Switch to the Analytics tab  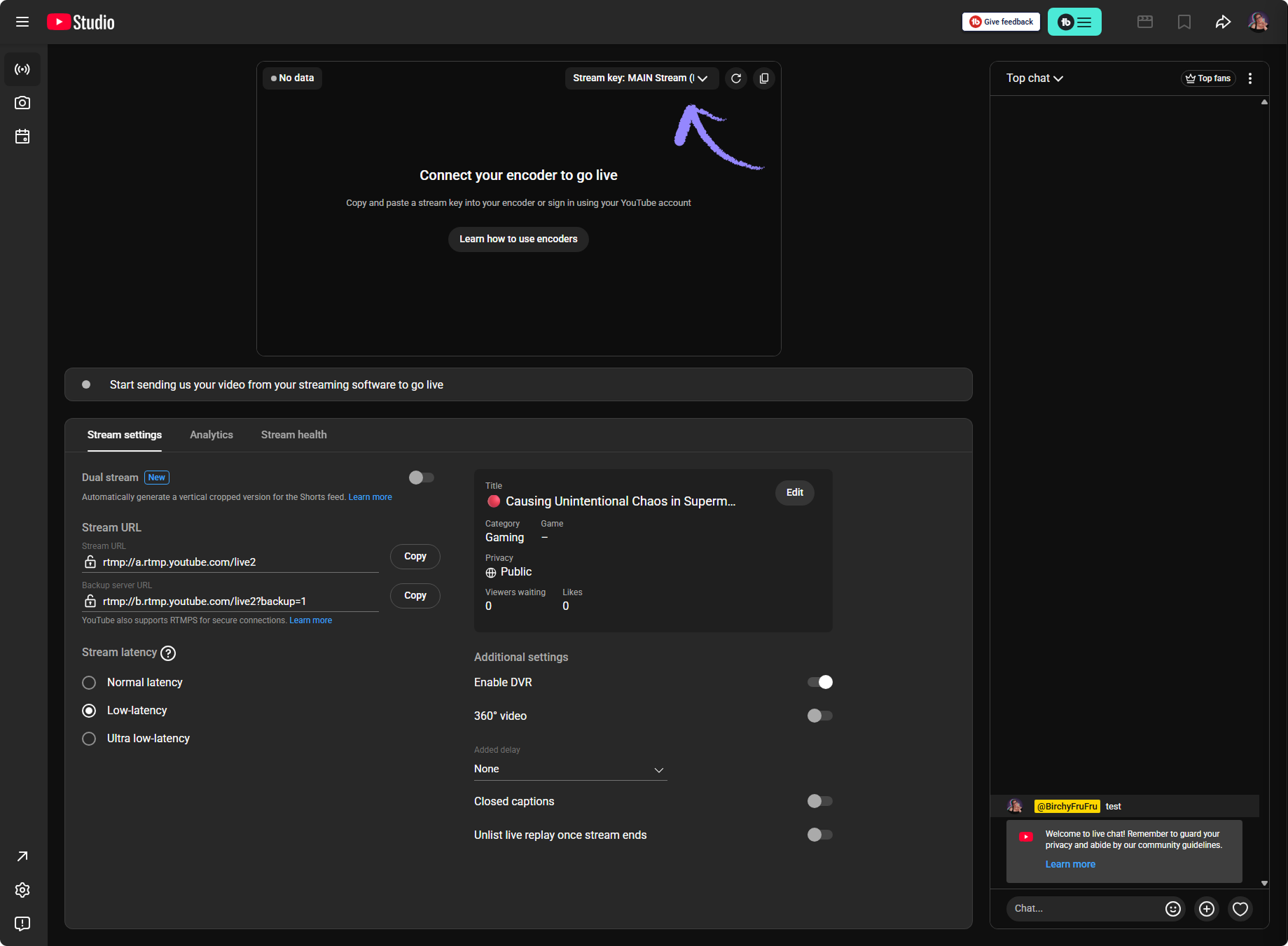click(212, 435)
